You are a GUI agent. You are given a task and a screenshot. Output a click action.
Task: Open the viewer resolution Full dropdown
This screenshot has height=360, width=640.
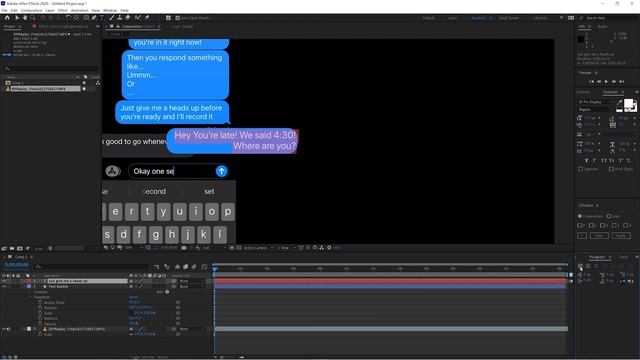tap(214, 248)
